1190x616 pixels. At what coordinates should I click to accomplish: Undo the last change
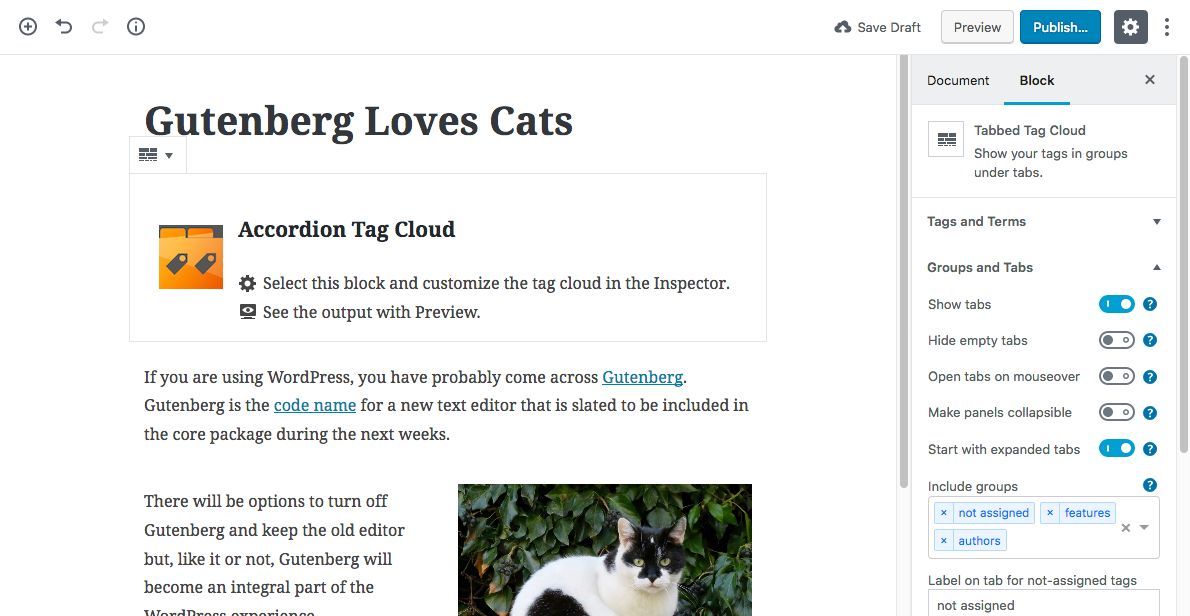(x=64, y=27)
